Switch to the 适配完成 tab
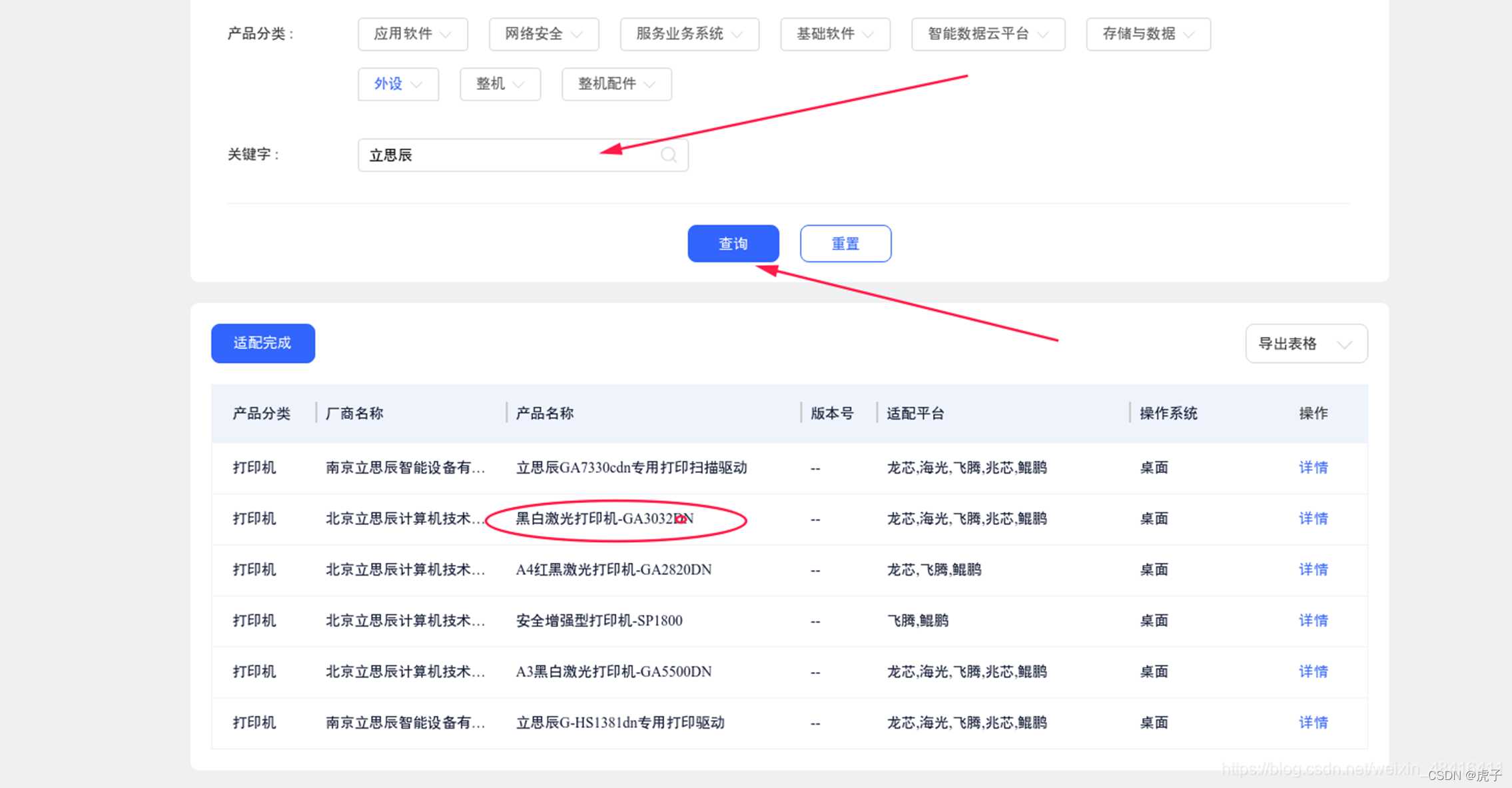The height and width of the screenshot is (788, 1512). 262,343
